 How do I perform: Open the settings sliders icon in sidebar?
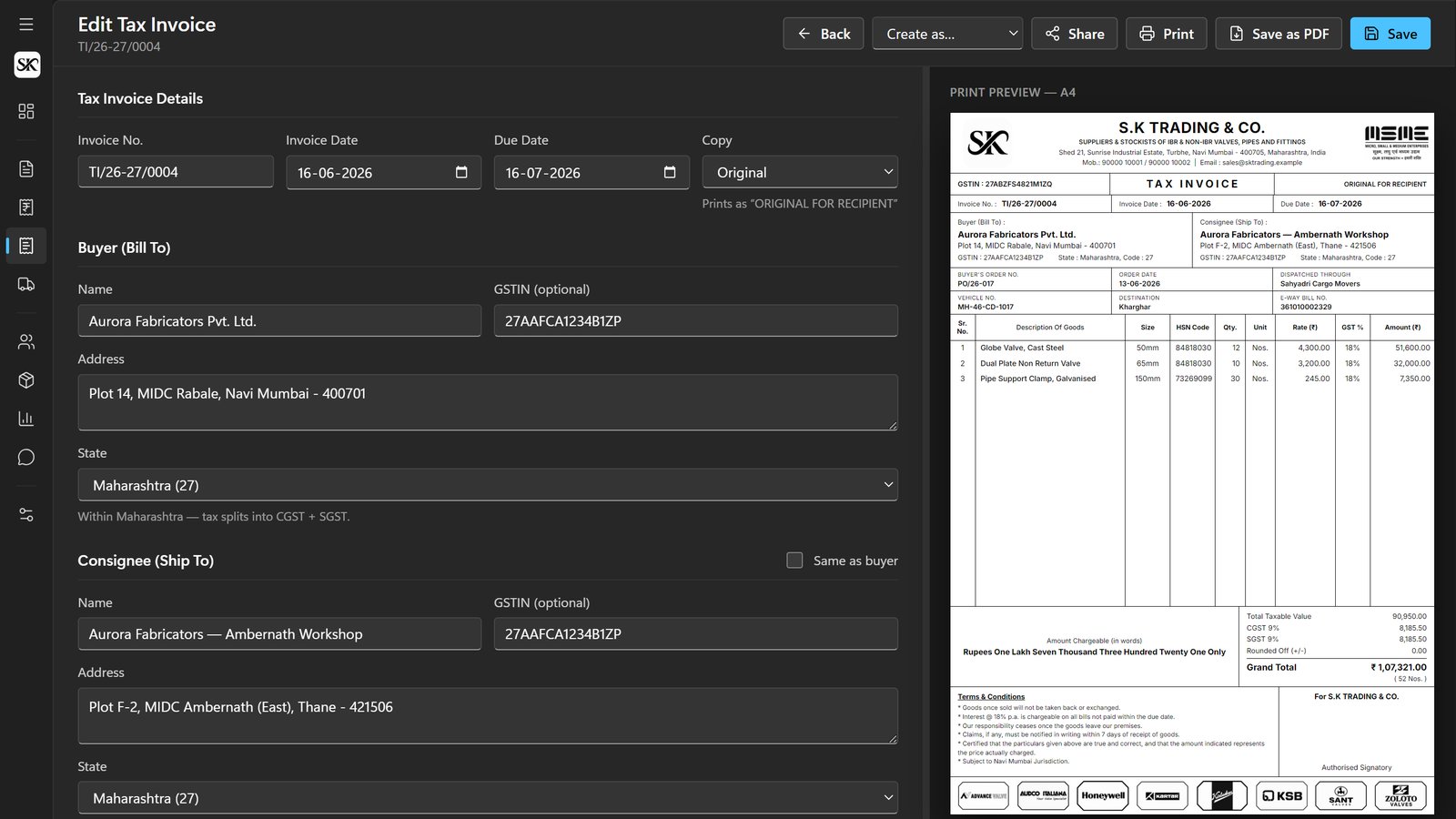coord(26,515)
